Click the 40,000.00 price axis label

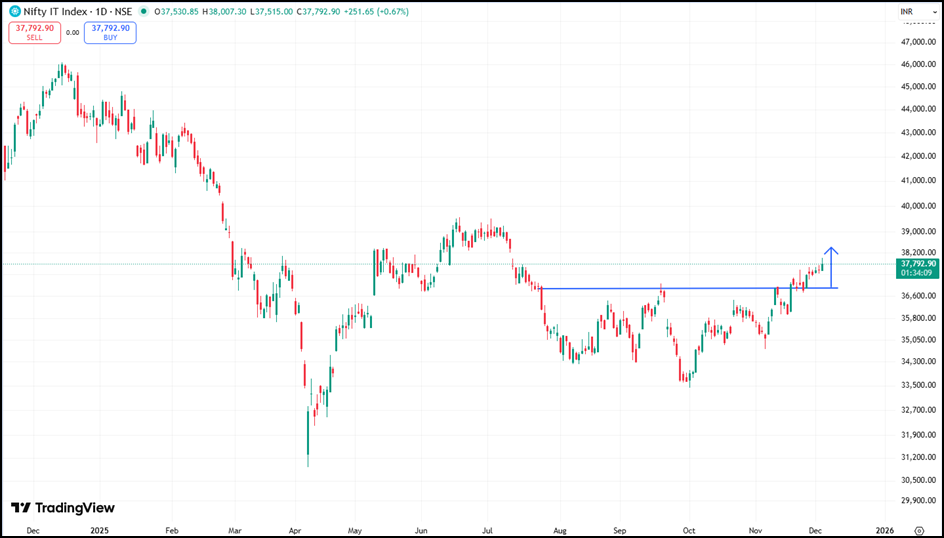pyautogui.click(x=918, y=206)
